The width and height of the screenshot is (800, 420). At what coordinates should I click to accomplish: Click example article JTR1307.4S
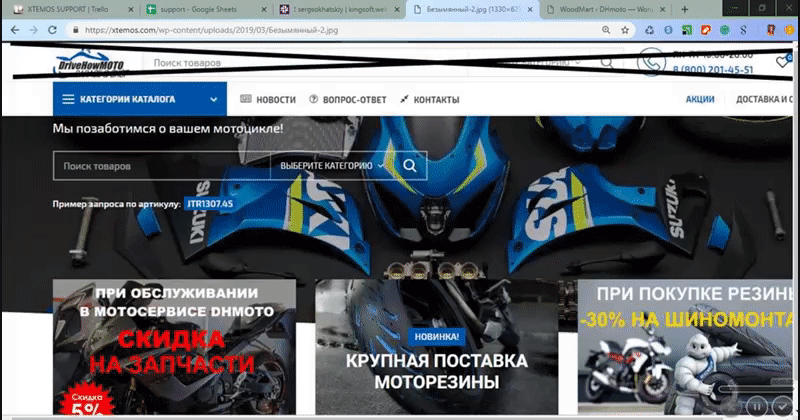point(210,204)
